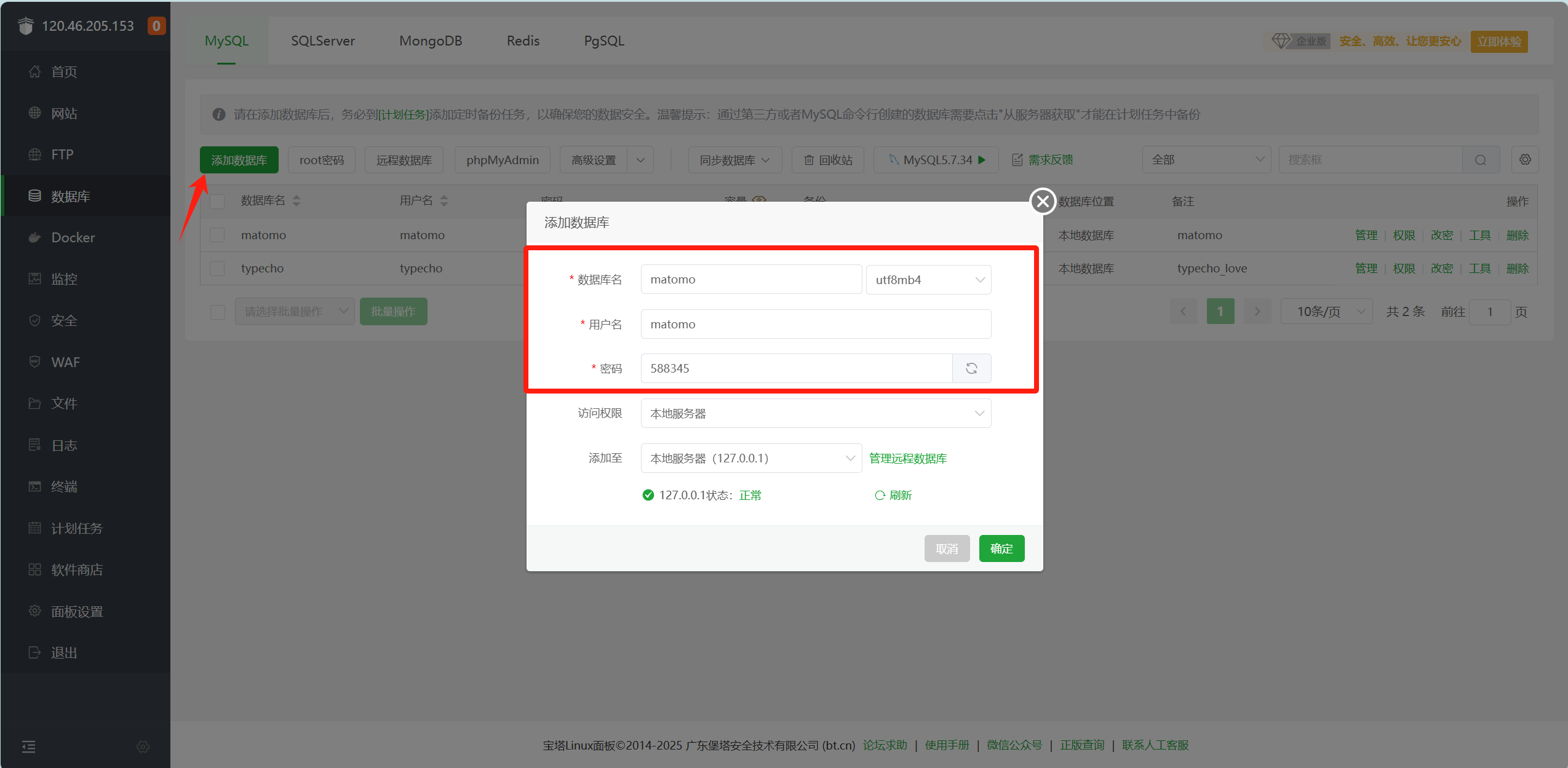Open the utf8mb4 charset dropdown

(x=928, y=280)
